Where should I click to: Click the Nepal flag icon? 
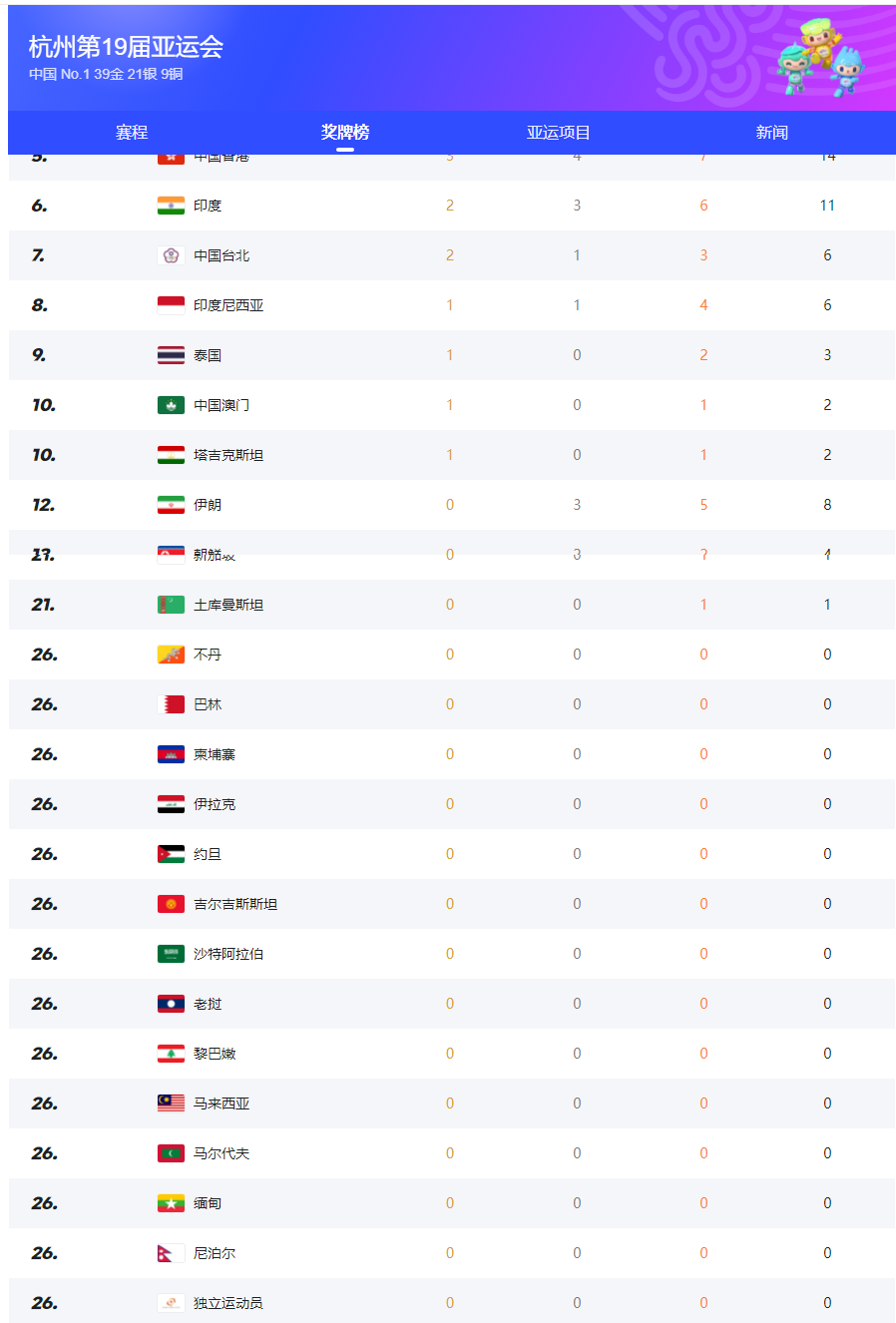[171, 1253]
